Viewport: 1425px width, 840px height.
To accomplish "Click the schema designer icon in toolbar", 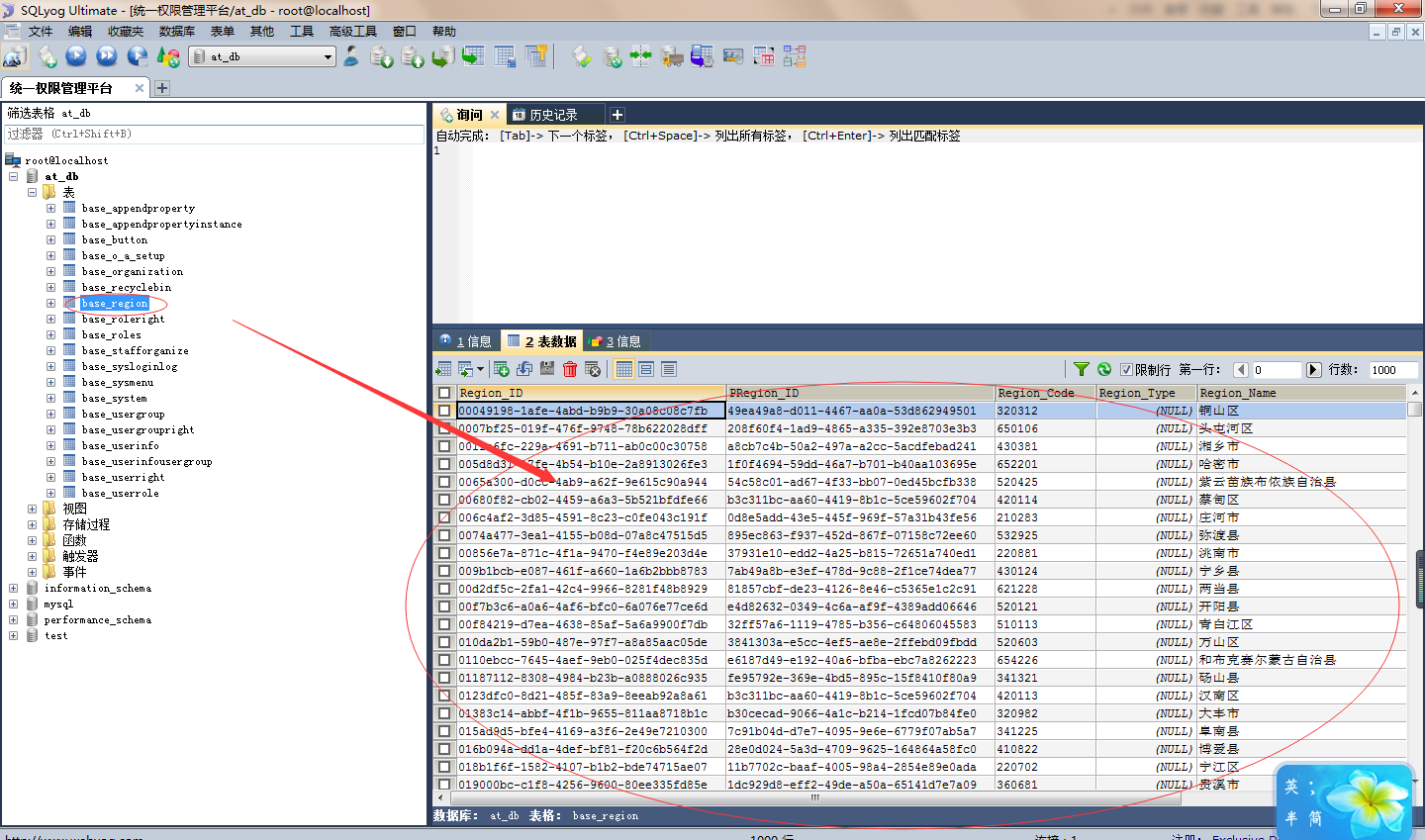I will 795,56.
